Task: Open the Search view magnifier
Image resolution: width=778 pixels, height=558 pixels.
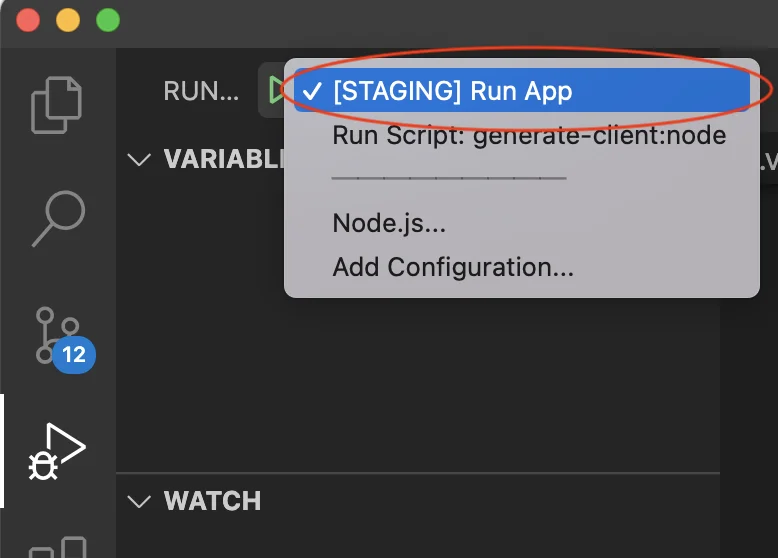Action: pyautogui.click(x=59, y=218)
